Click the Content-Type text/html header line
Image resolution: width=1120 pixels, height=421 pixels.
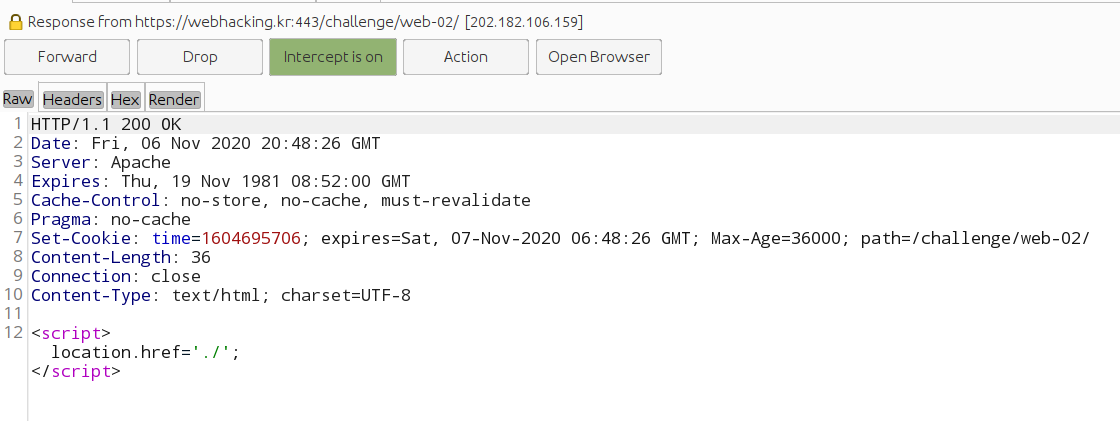(220, 295)
